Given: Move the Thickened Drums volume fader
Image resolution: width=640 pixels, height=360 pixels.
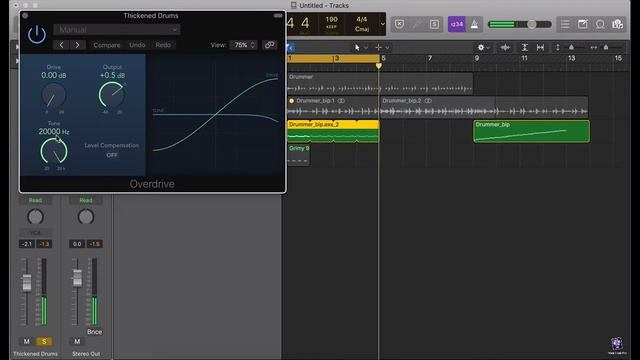Looking at the screenshot, I should [27, 282].
